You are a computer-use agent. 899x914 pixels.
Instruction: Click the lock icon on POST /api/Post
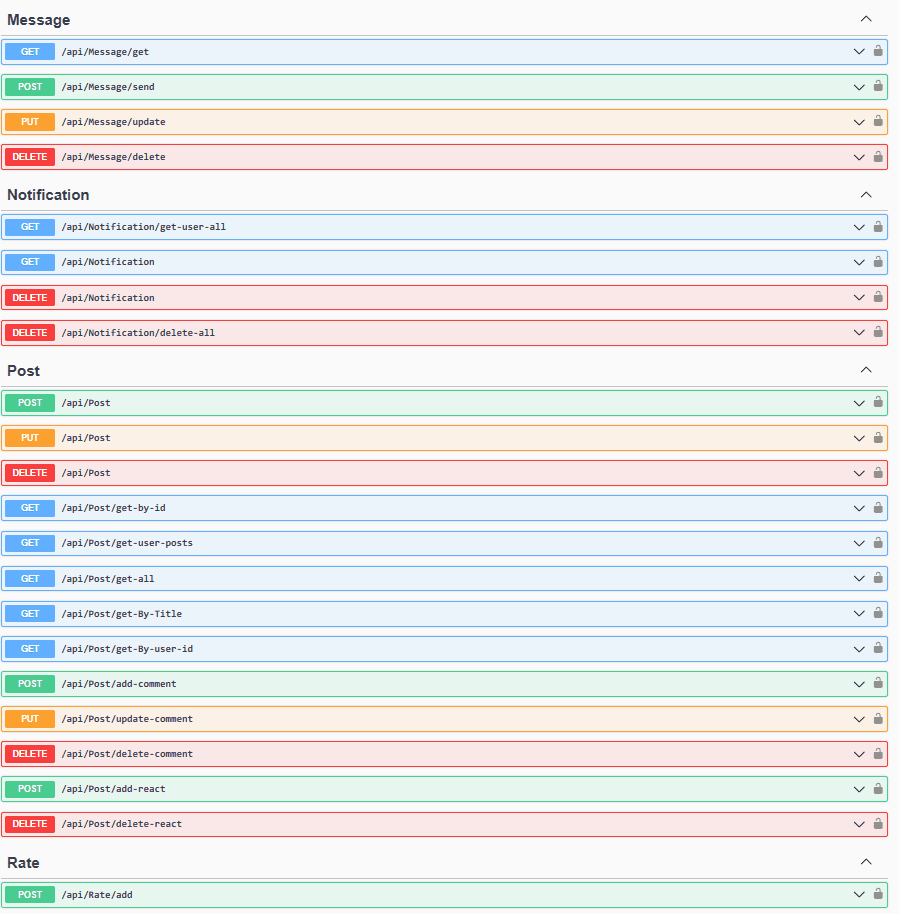(x=877, y=402)
